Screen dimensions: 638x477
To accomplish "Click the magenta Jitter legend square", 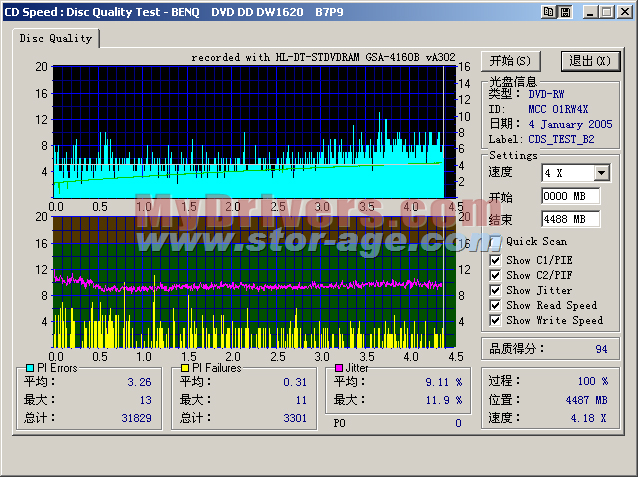I will coord(338,369).
